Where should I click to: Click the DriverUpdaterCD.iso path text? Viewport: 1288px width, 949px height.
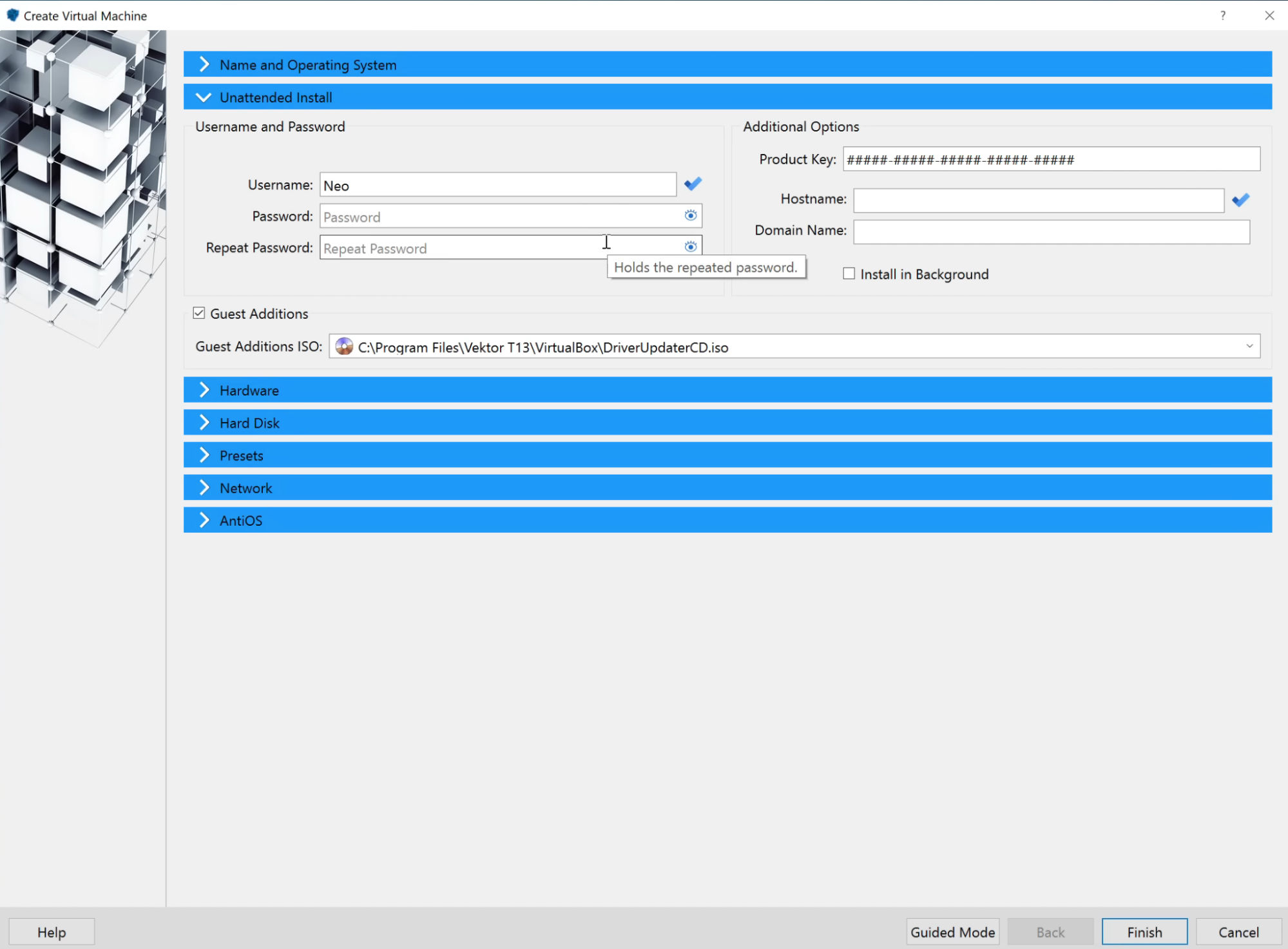coord(543,347)
